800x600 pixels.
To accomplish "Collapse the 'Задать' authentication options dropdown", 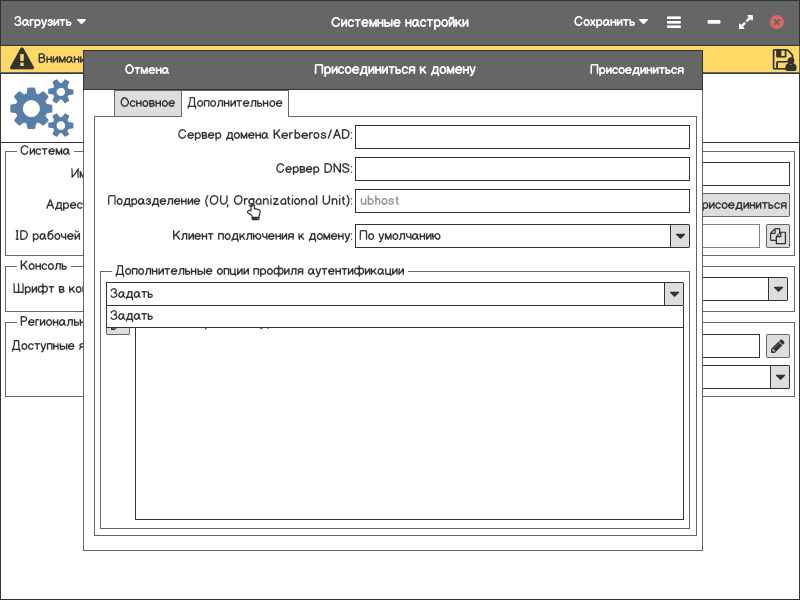I will click(x=674, y=294).
